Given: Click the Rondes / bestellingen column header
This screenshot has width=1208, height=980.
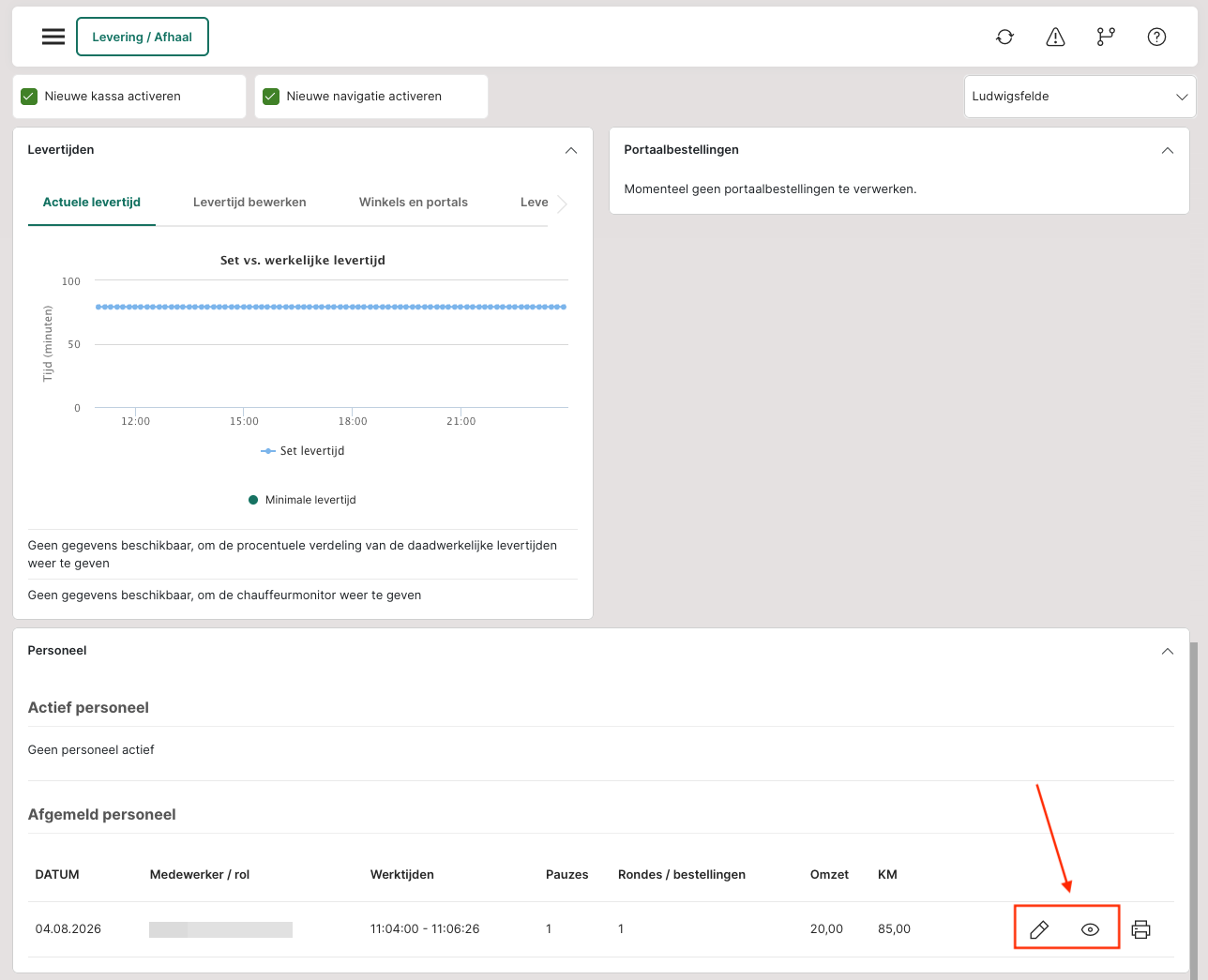Looking at the screenshot, I should 682,875.
